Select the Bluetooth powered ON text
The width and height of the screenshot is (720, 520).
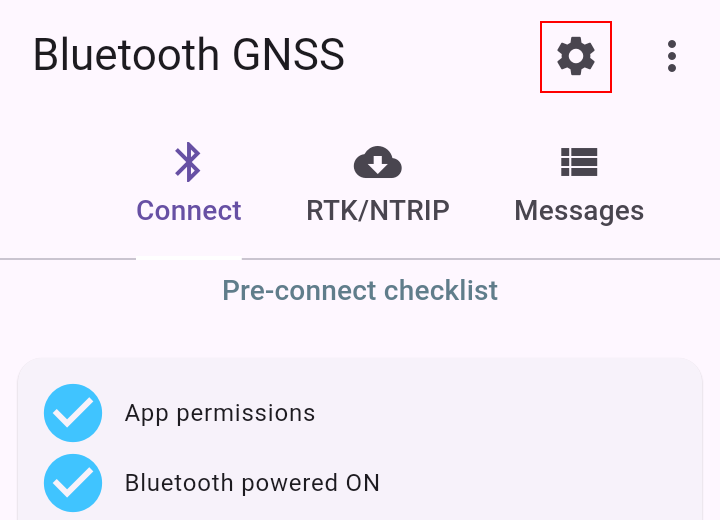pos(252,483)
